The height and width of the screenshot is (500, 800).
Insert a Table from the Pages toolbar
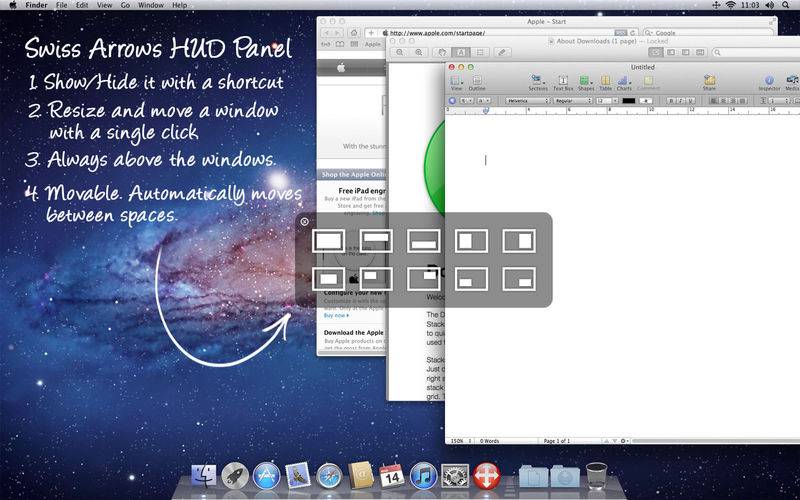pyautogui.click(x=605, y=83)
